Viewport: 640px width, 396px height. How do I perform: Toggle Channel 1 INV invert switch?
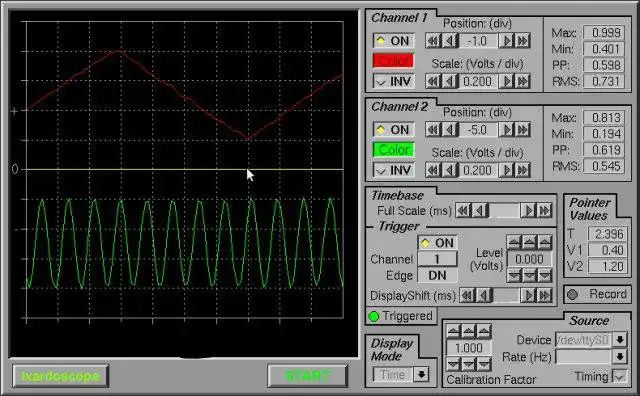click(x=393, y=81)
